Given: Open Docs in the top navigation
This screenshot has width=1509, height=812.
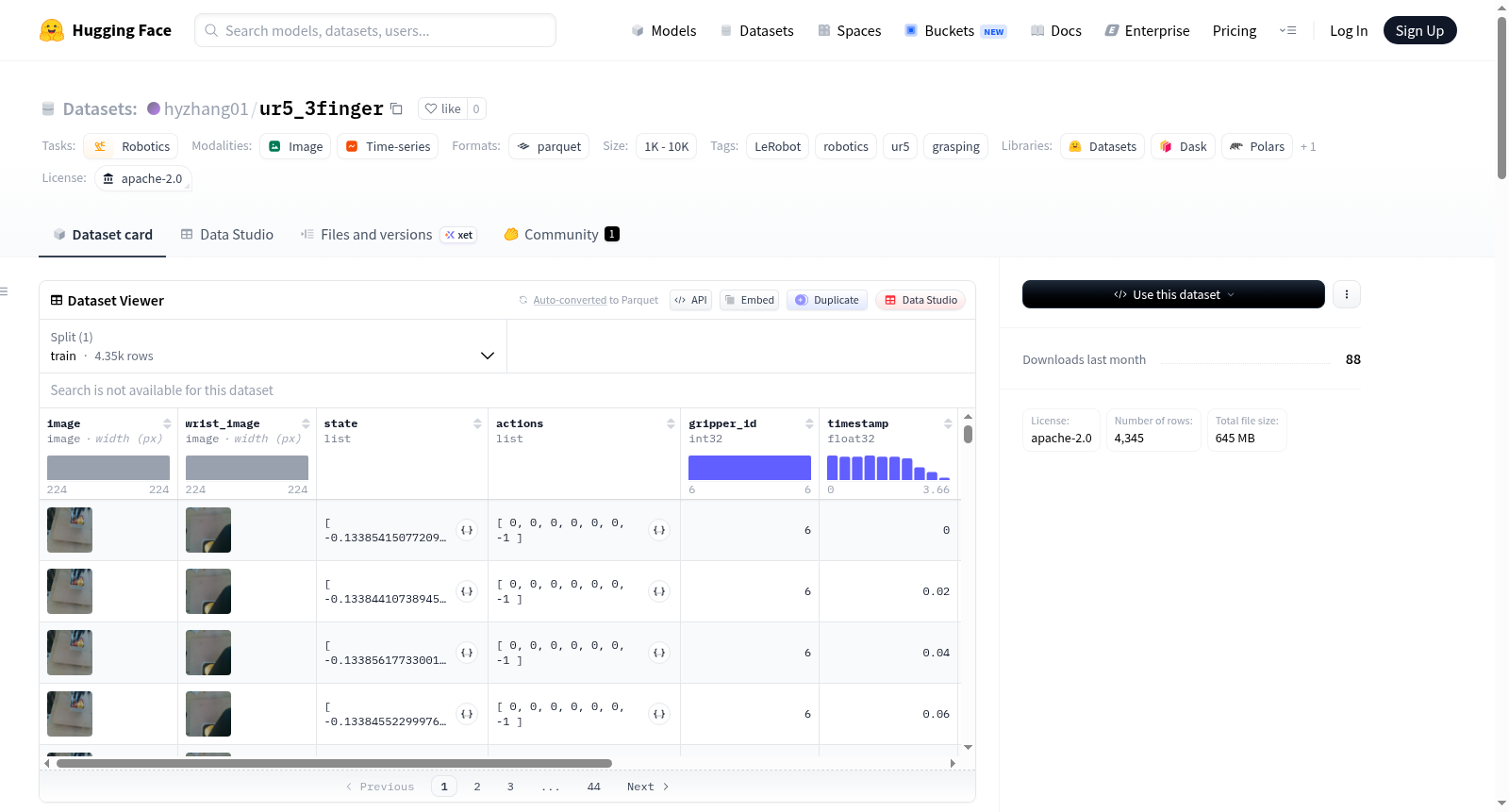Looking at the screenshot, I should click(x=1056, y=31).
